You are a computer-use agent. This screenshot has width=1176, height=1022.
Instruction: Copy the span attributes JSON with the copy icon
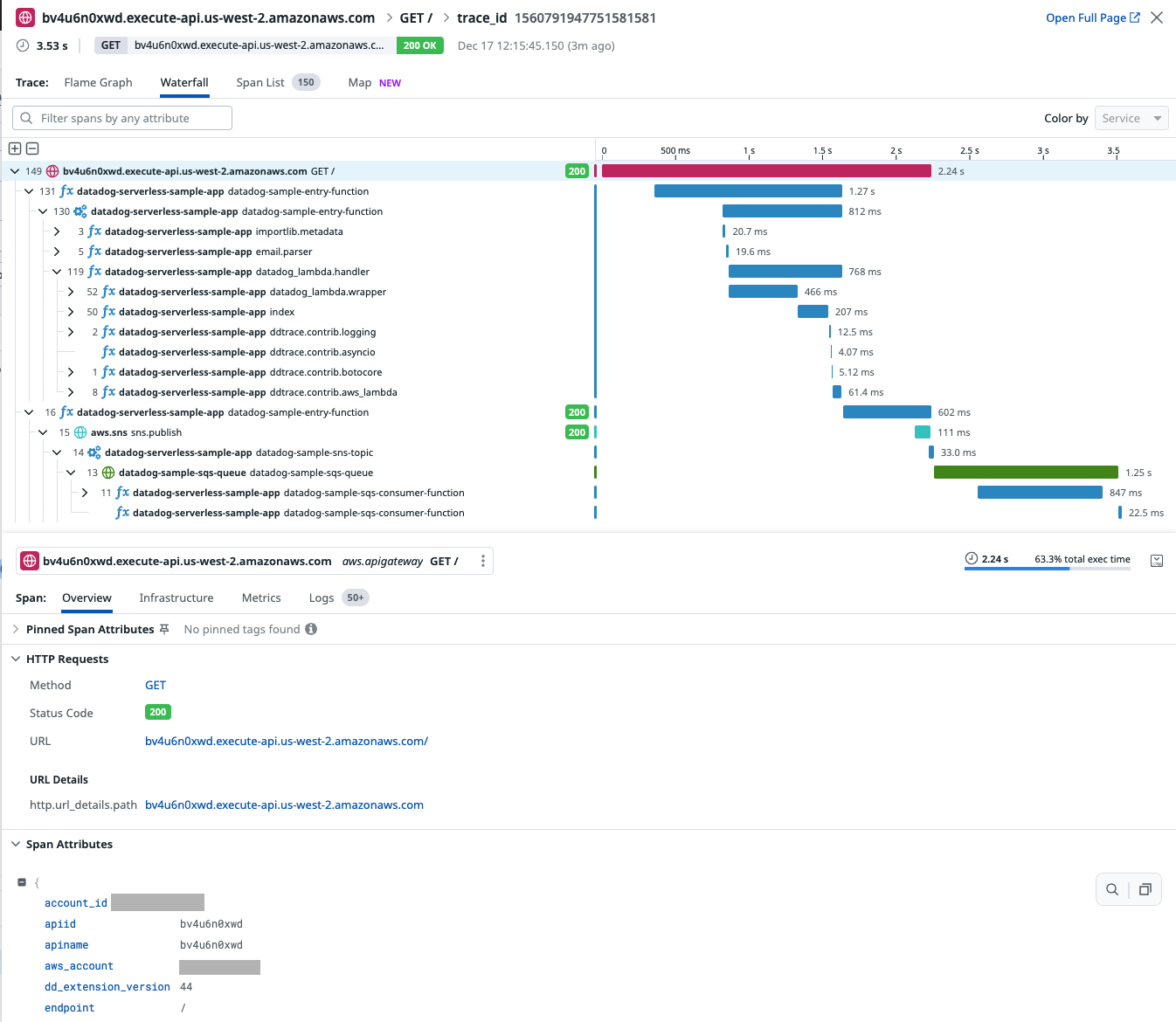tap(1145, 888)
